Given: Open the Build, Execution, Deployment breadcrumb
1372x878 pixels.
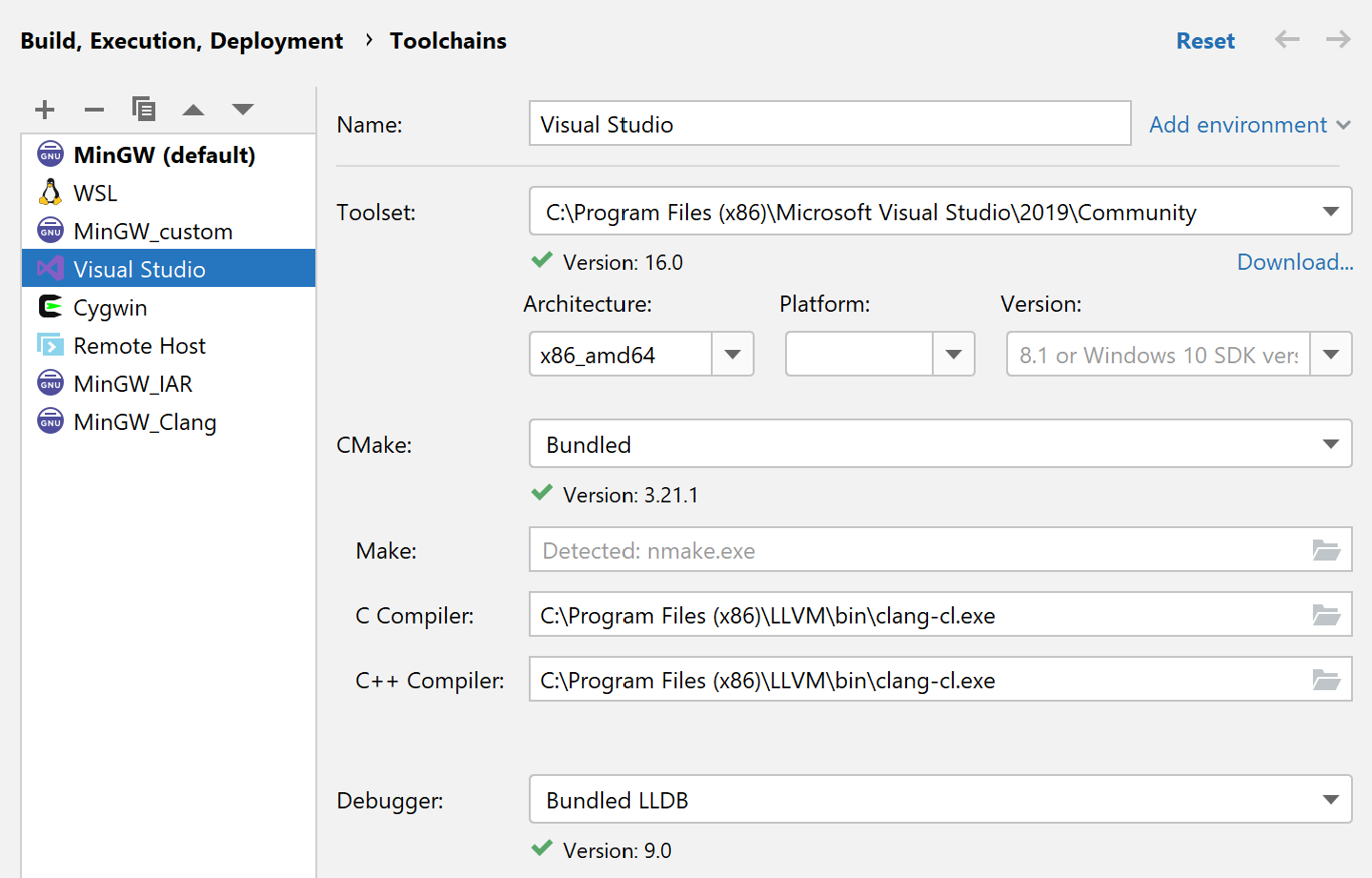Looking at the screenshot, I should [182, 40].
